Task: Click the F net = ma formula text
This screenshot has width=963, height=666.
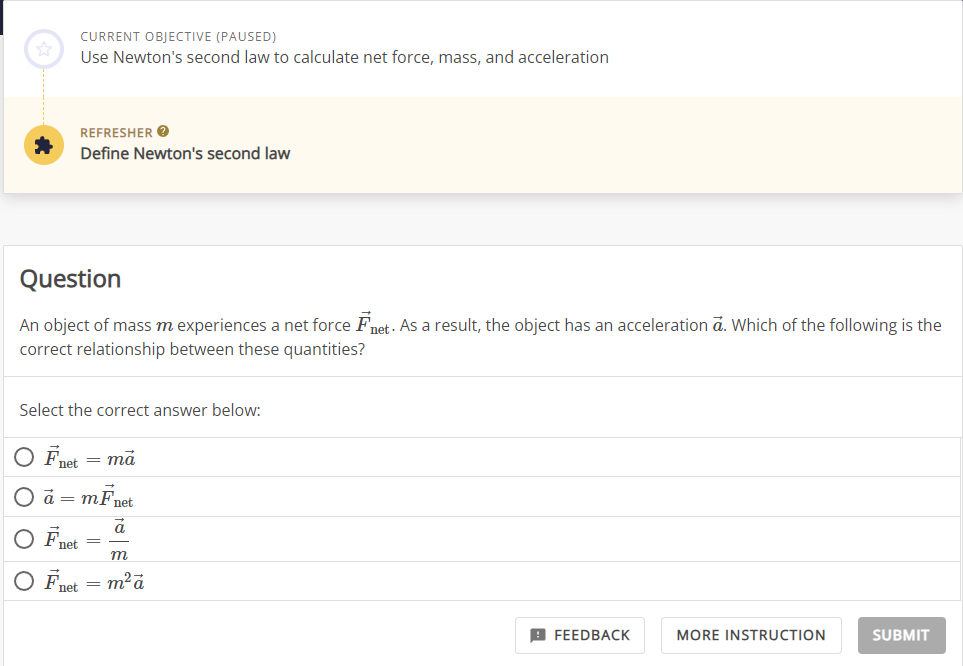Action: [90, 458]
